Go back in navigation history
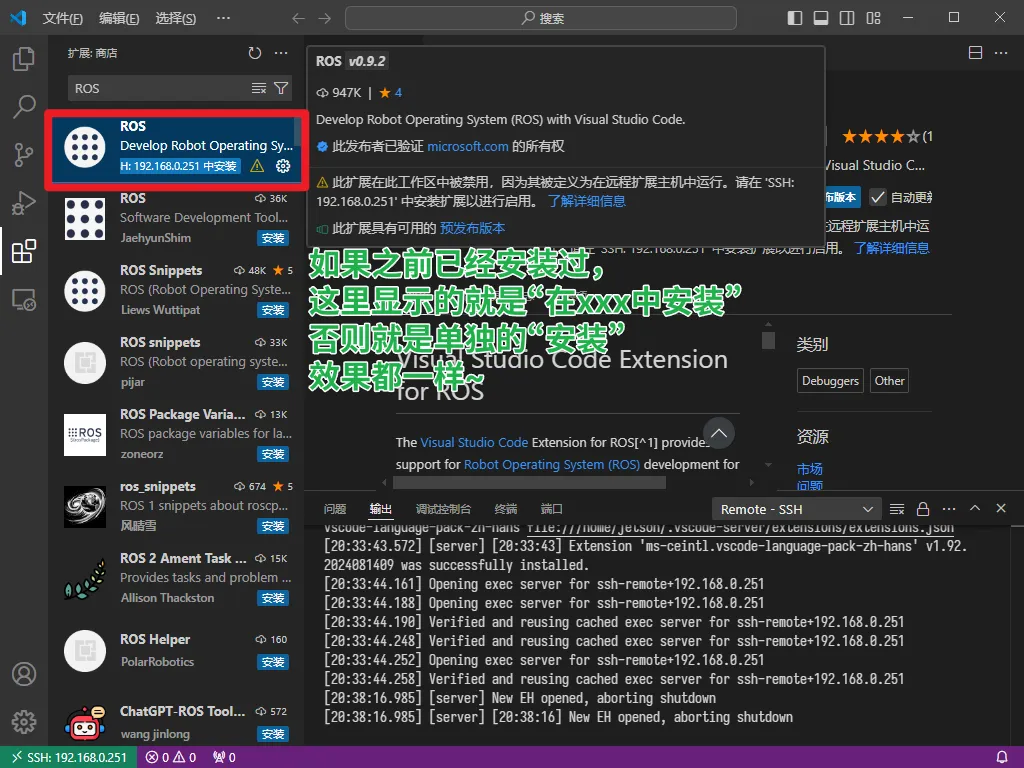 (298, 18)
